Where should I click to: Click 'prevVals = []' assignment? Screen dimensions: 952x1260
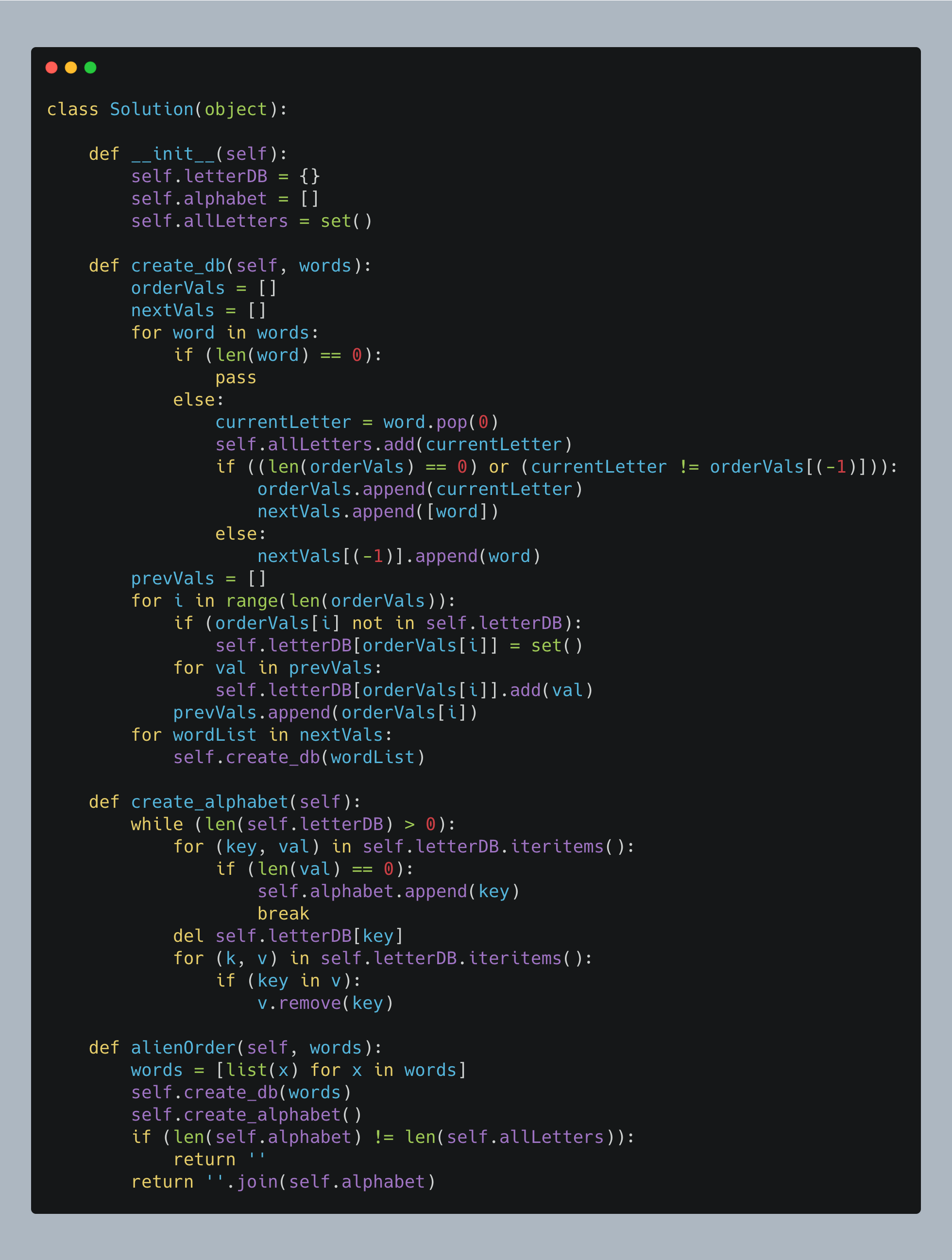(198, 578)
